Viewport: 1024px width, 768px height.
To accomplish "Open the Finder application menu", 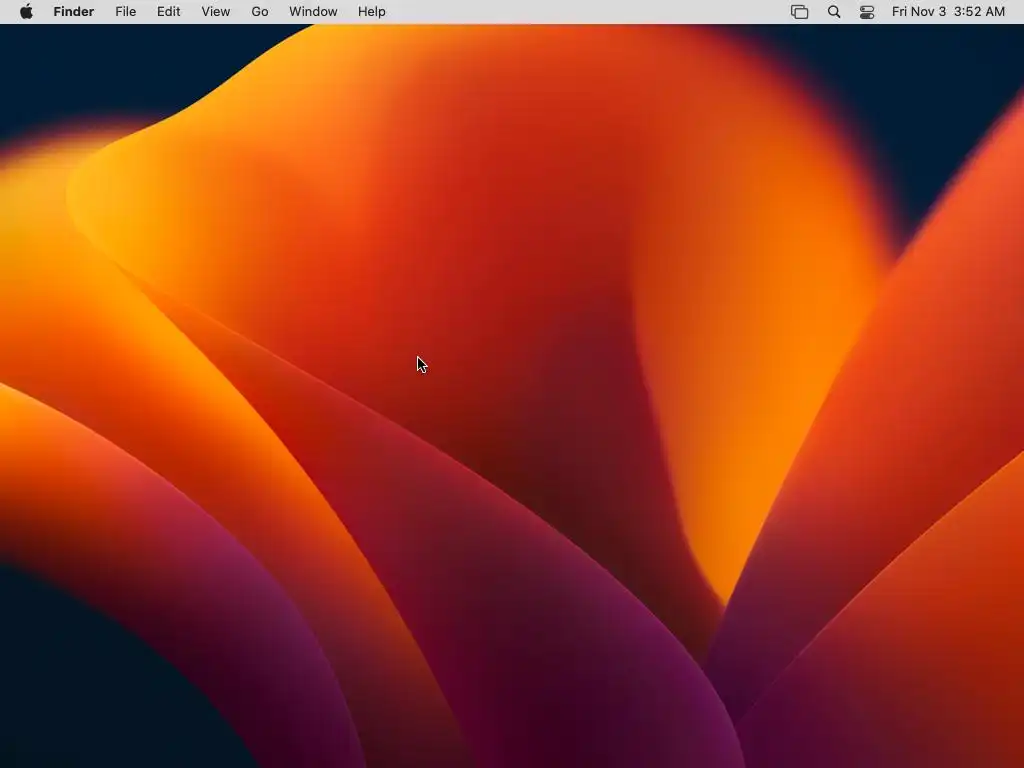I will [x=74, y=12].
